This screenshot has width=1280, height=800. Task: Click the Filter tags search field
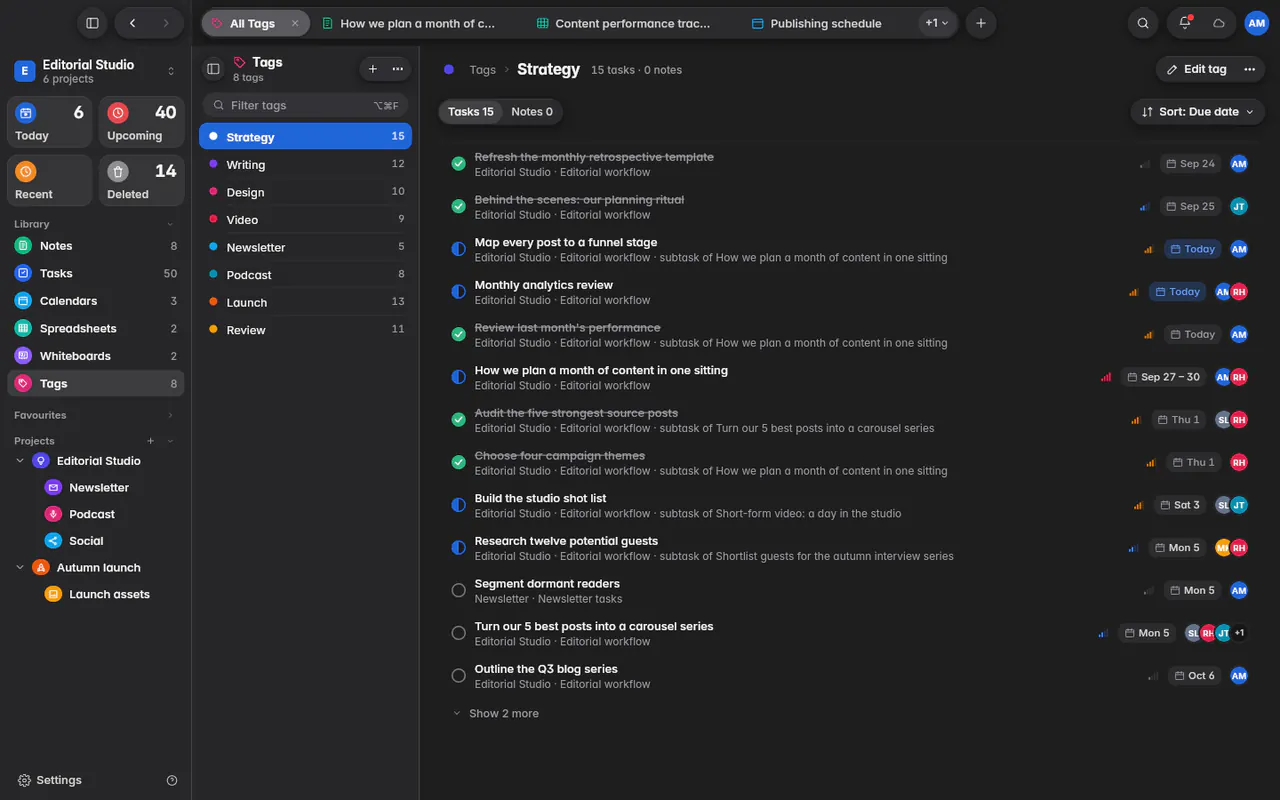[307, 105]
